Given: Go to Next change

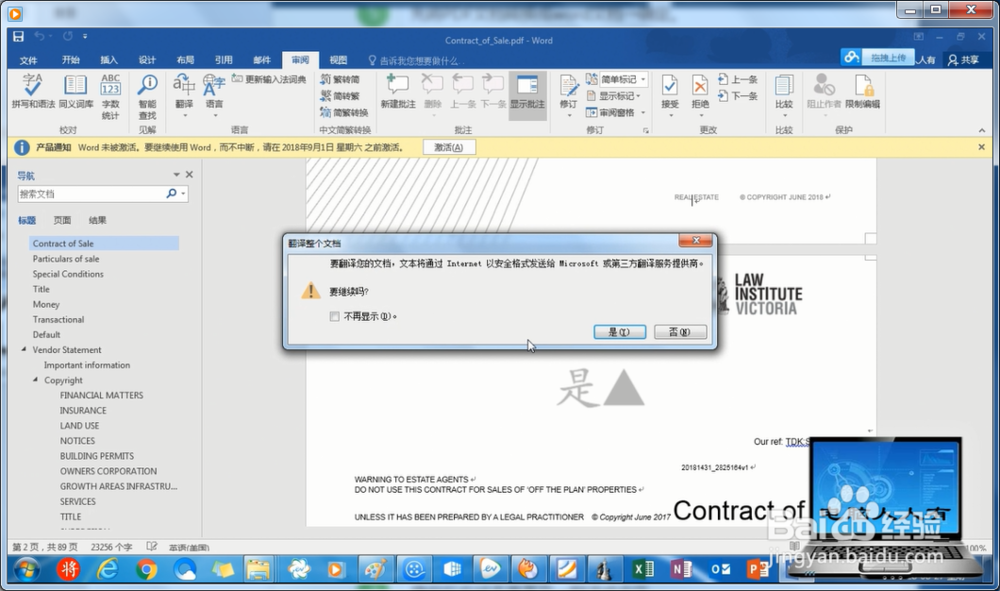Looking at the screenshot, I should [x=738, y=96].
